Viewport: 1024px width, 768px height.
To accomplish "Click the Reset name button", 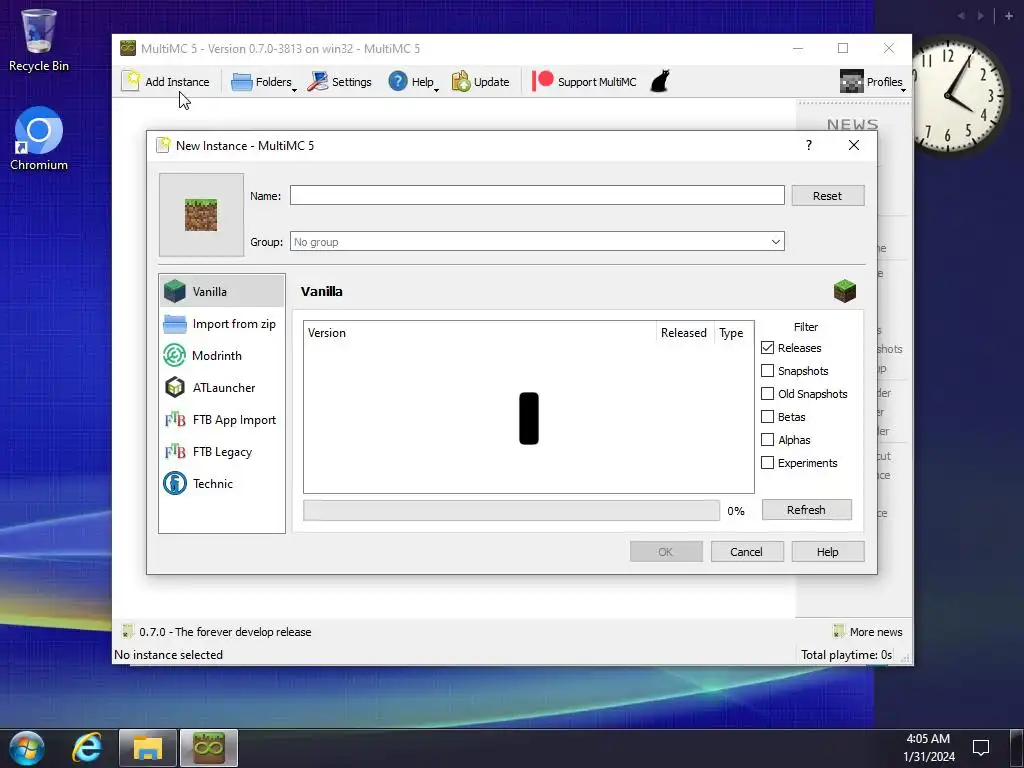I will tap(827, 195).
